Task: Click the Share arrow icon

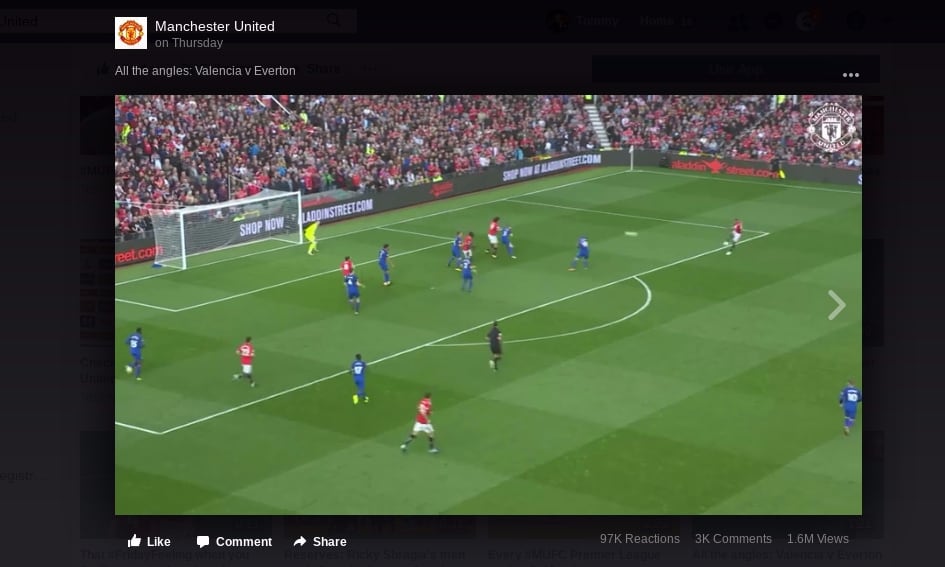Action: pos(300,541)
